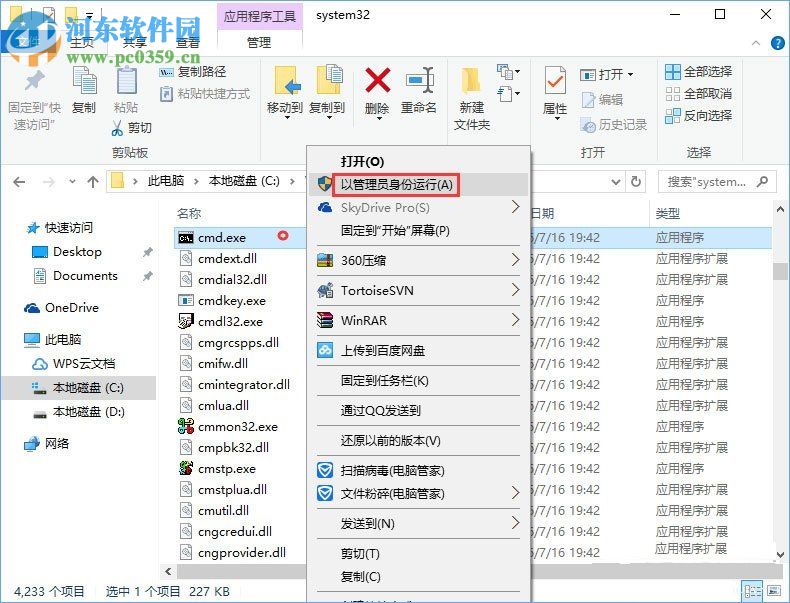790x603 pixels.
Task: Choose Restore previous versions (还原以前的版本)
Action: point(390,441)
